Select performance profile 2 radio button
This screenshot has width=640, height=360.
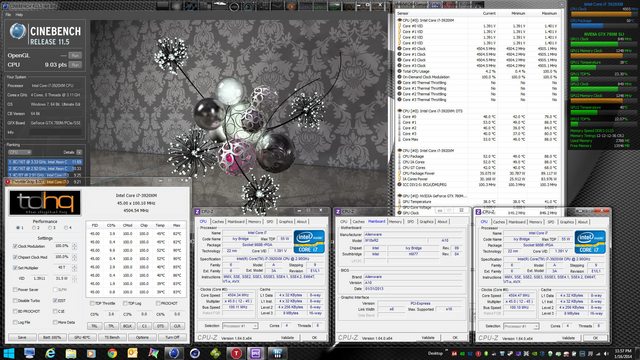(x=34, y=228)
